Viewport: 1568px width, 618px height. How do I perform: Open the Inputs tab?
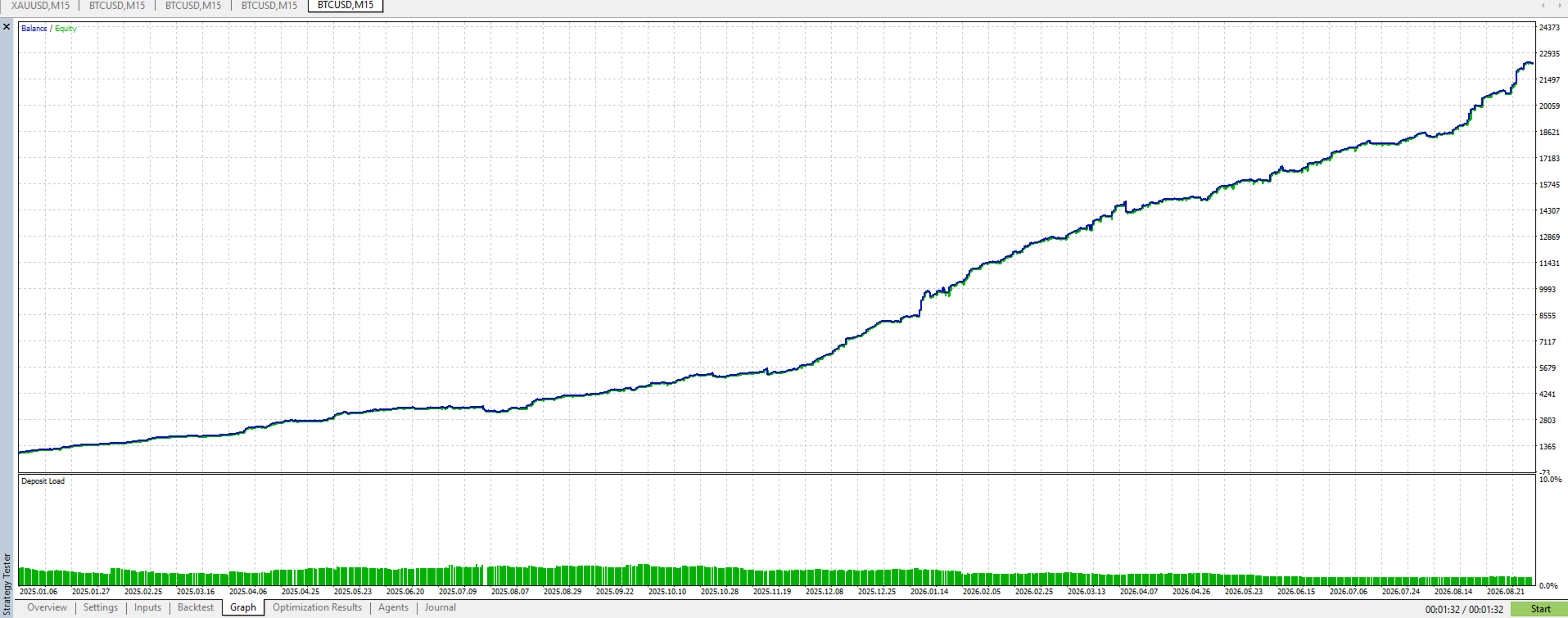pos(147,607)
